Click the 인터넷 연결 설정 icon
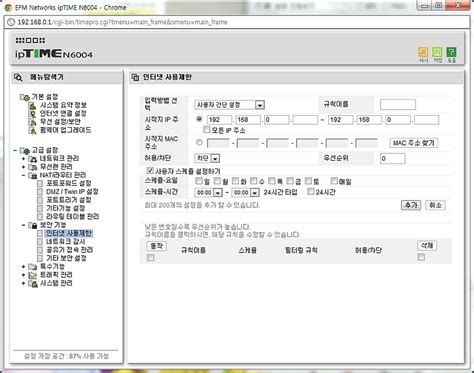Image resolution: width=474 pixels, height=373 pixels. coord(32,114)
